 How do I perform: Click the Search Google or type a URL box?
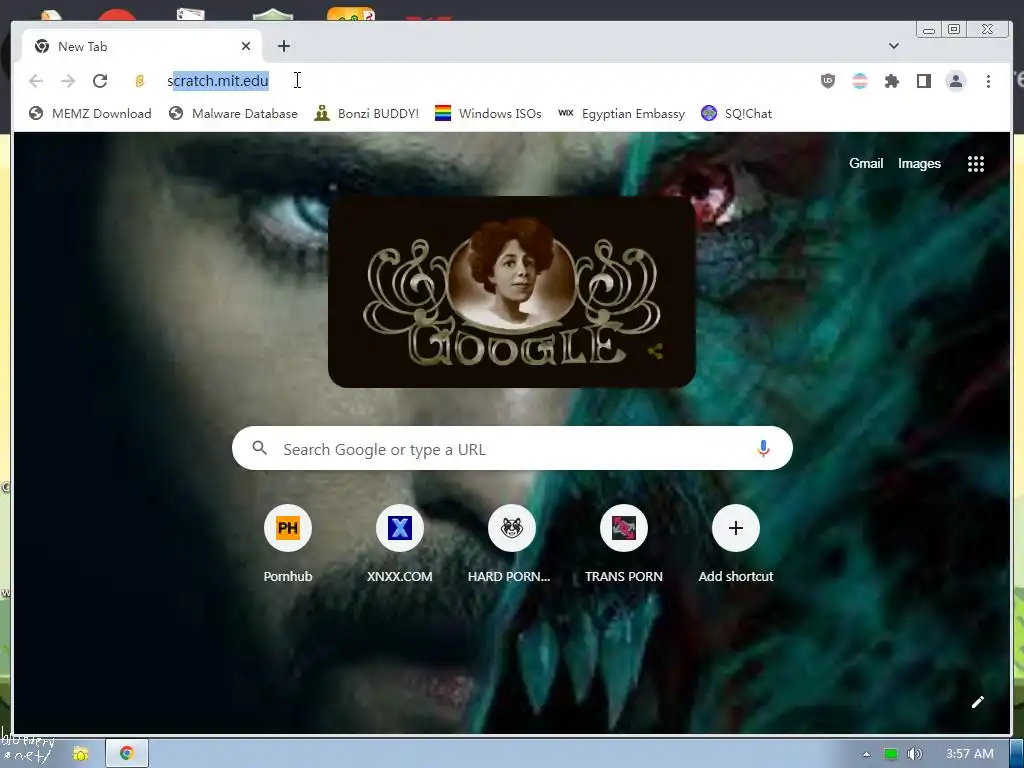[x=512, y=449]
